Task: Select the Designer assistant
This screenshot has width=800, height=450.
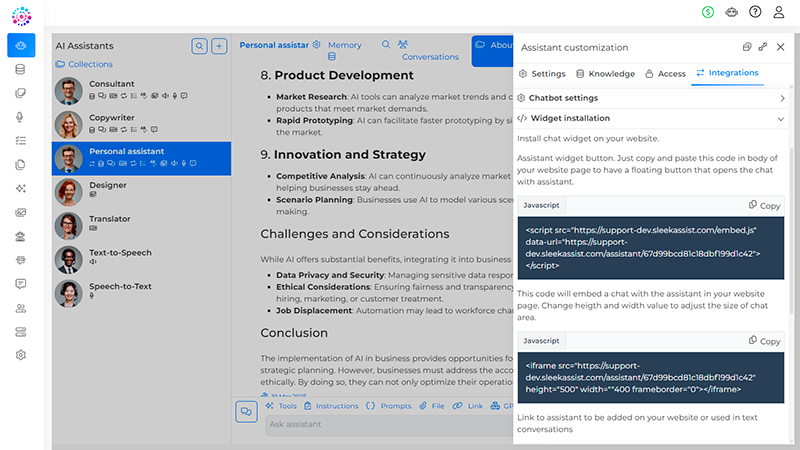Action: tap(141, 192)
